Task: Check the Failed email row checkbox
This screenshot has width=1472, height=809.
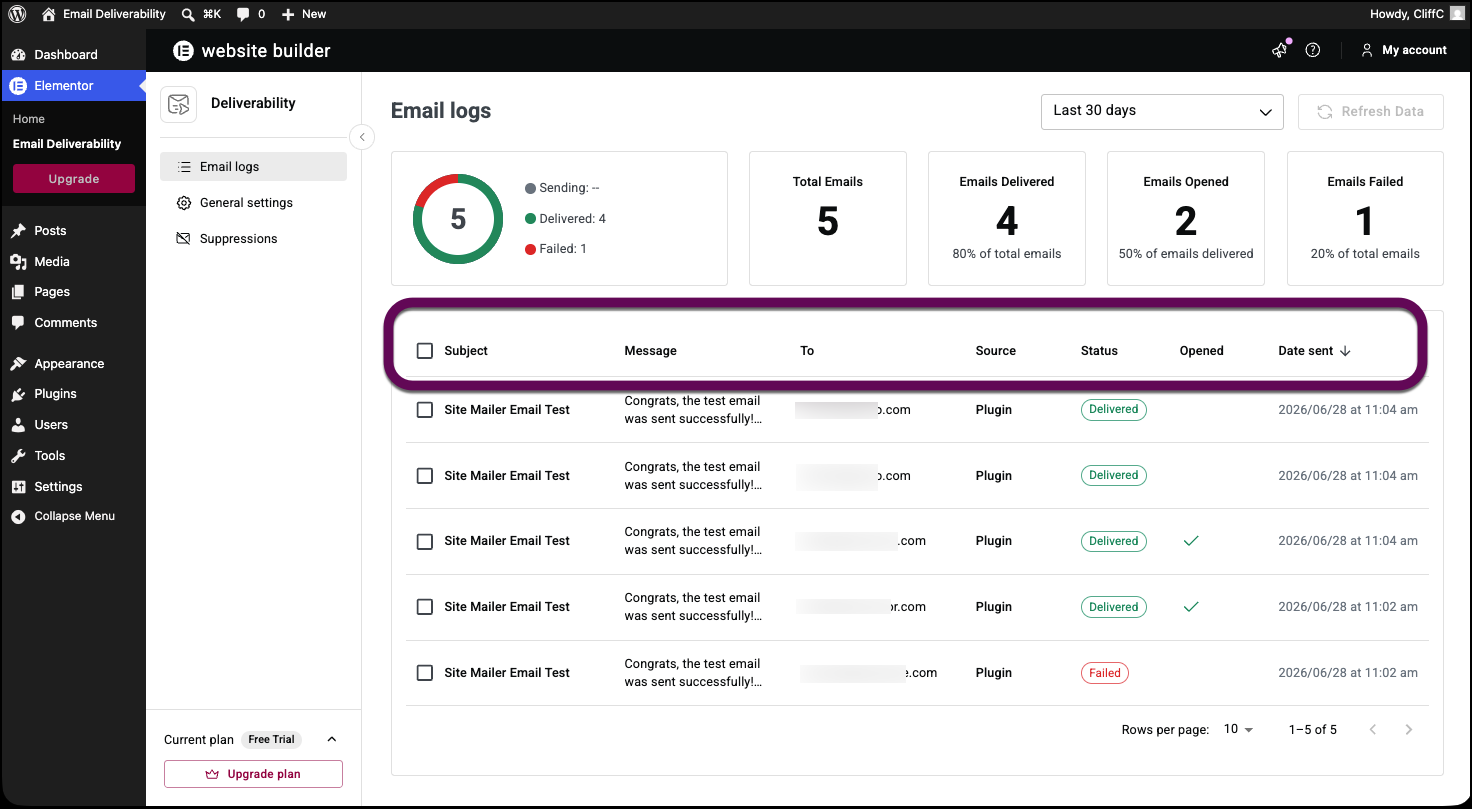Action: 425,673
